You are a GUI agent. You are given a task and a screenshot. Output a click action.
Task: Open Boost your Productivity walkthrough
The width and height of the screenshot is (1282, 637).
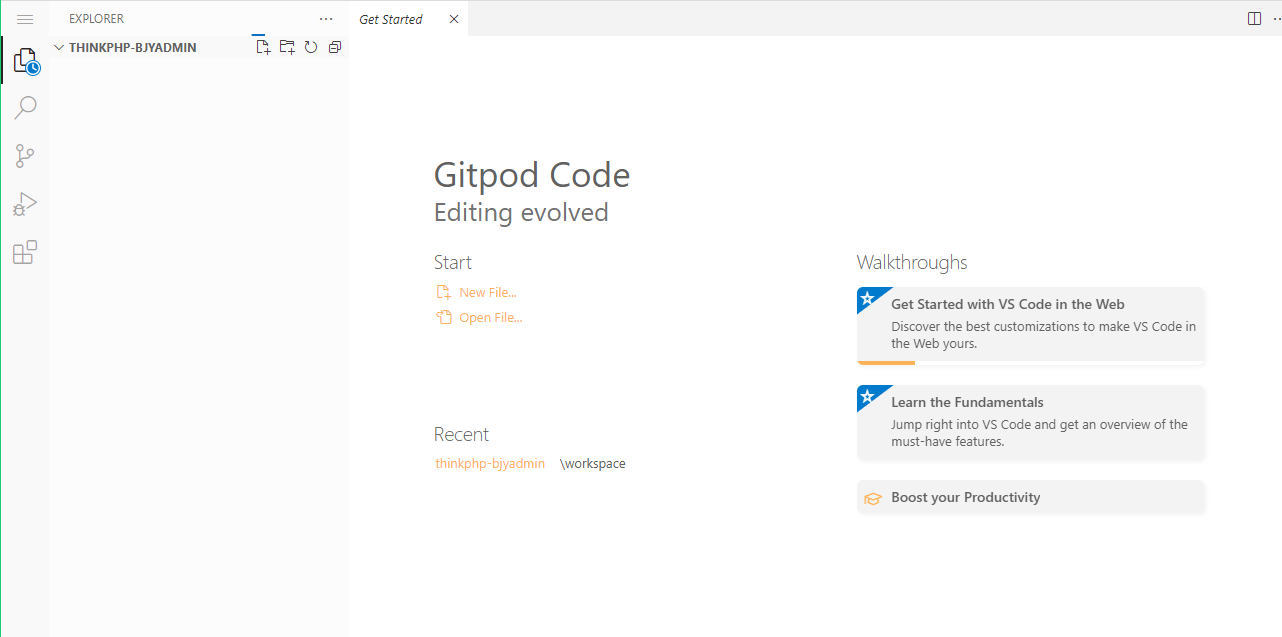1031,497
